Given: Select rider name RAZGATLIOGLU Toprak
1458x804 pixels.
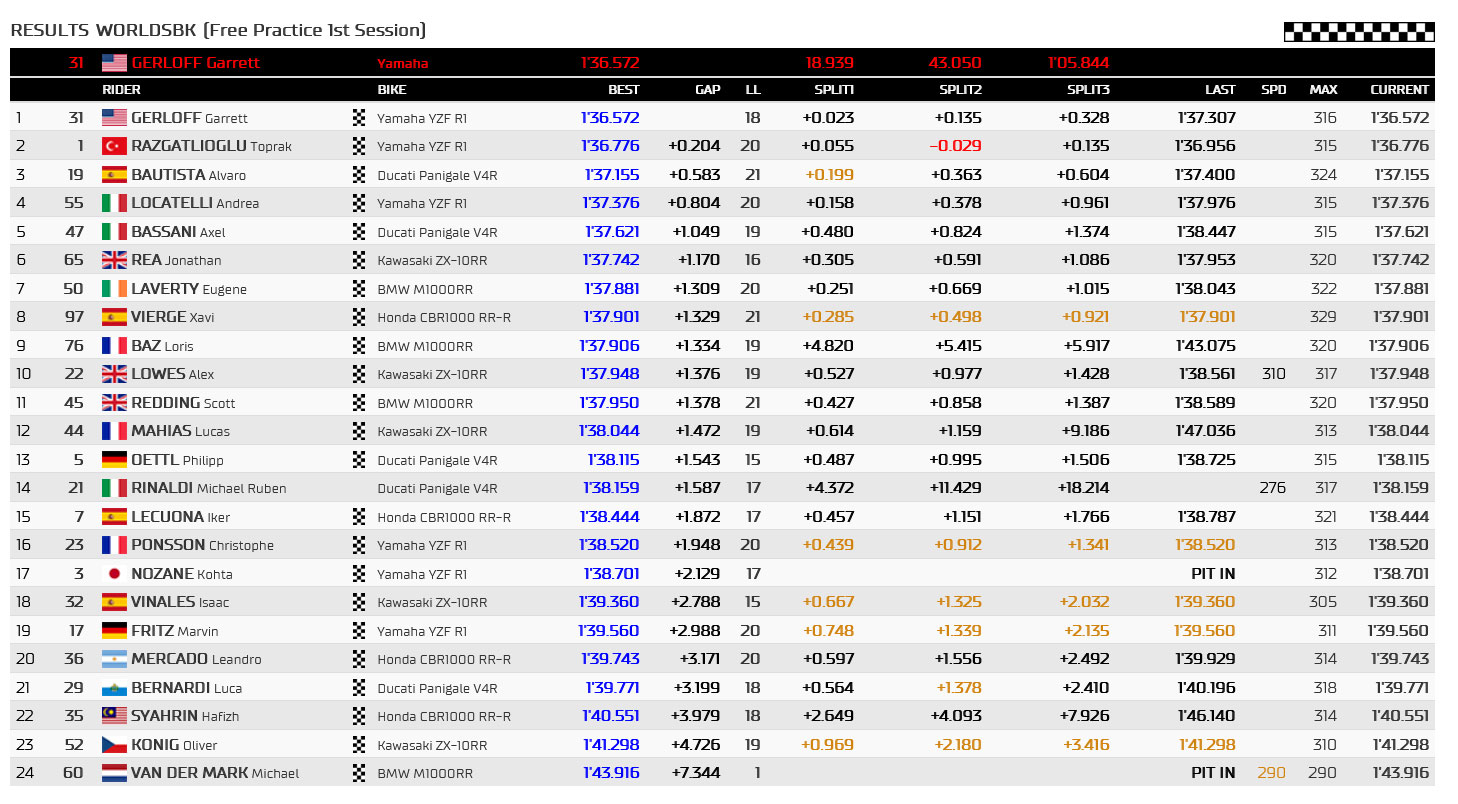Looking at the screenshot, I should coord(212,146).
